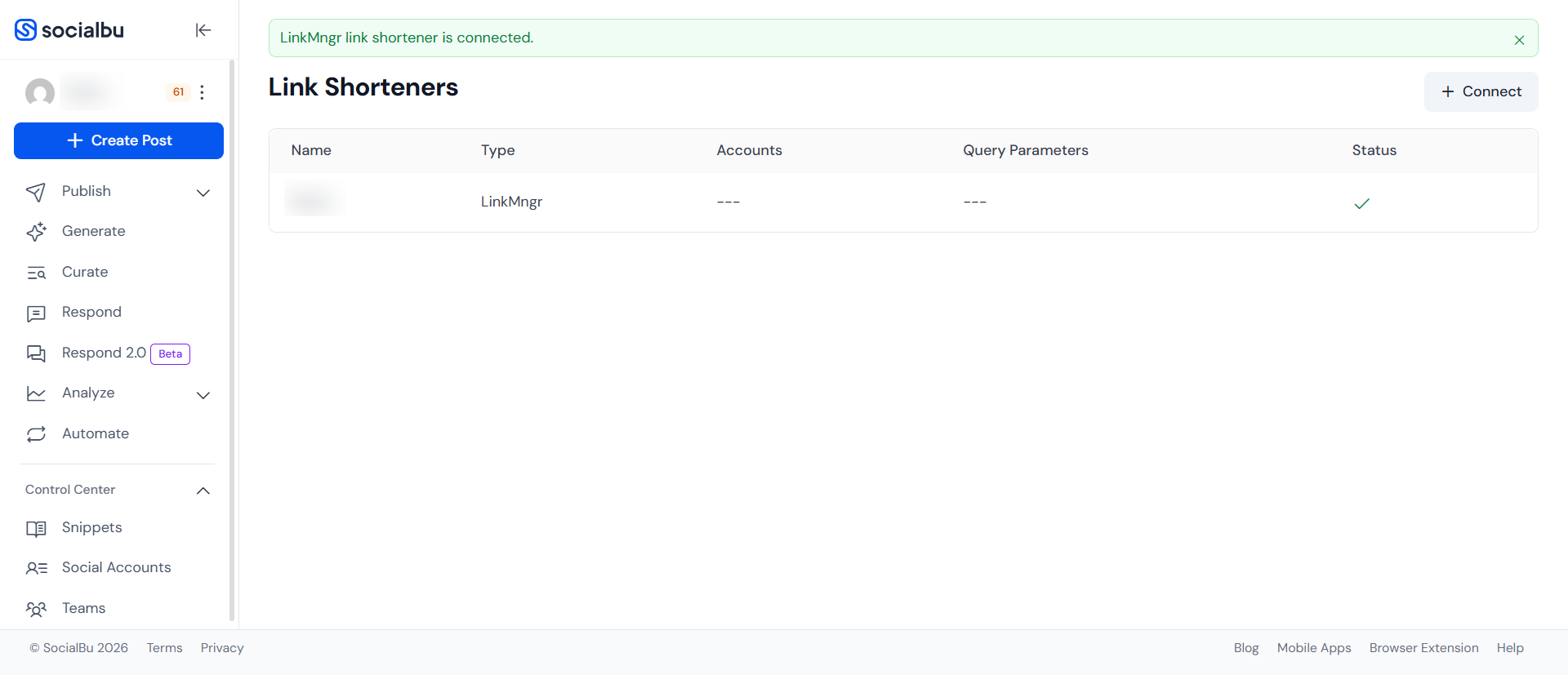Click the Link Shorteners page heading

point(363,87)
